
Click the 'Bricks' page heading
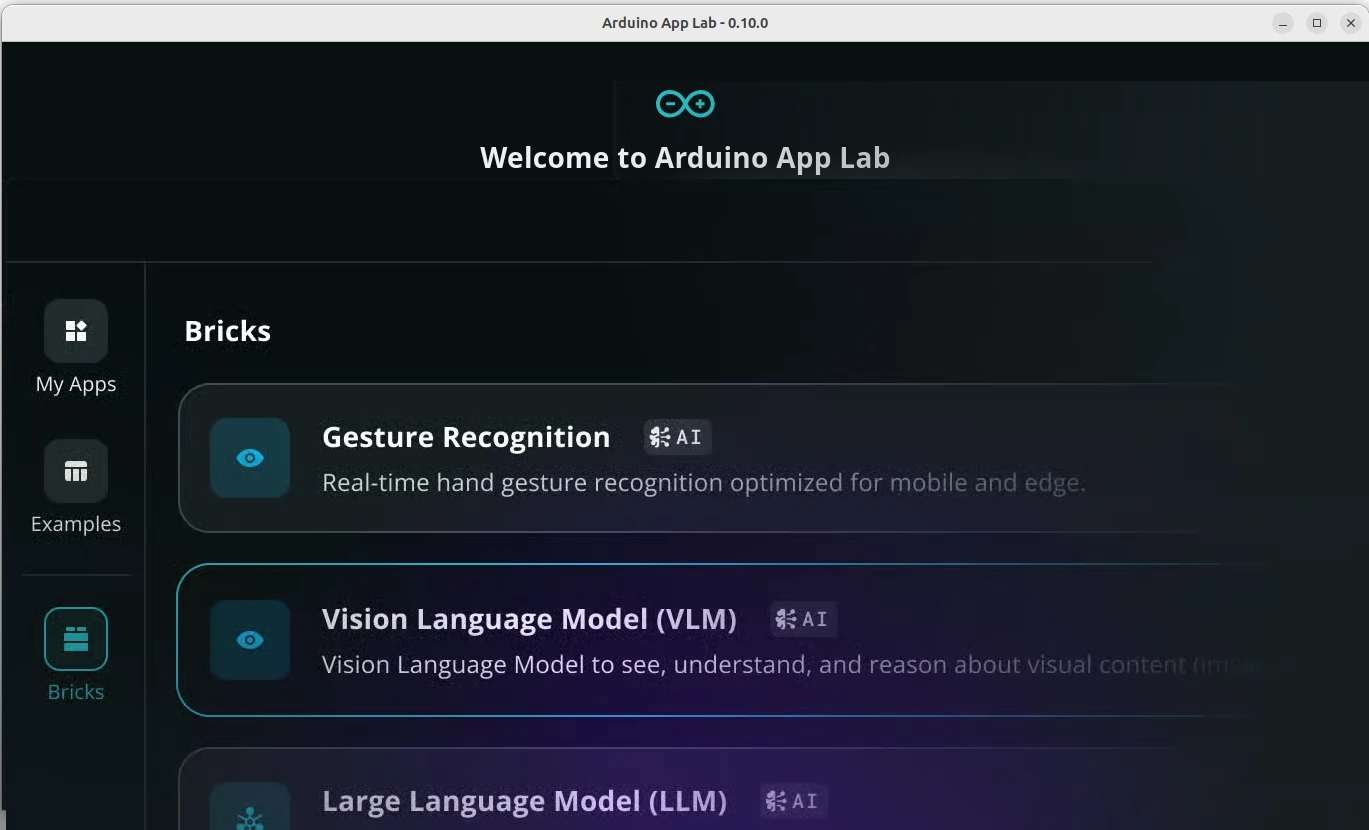pos(228,331)
